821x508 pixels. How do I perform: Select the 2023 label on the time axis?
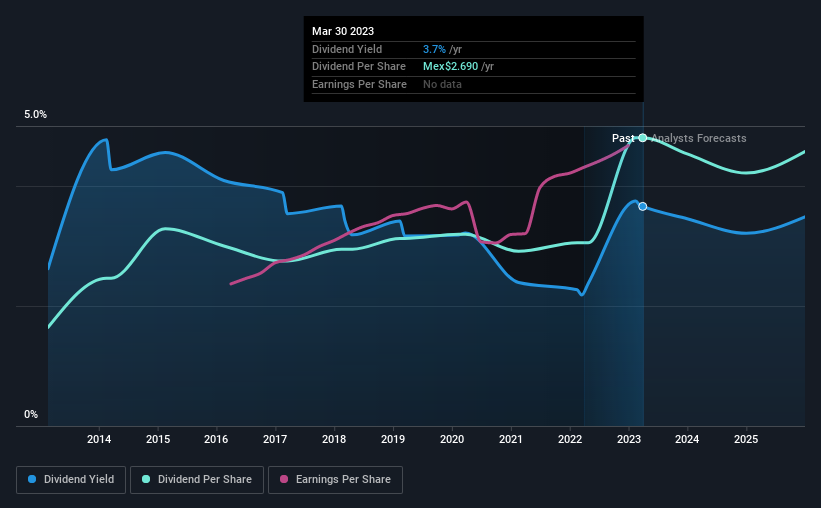pyautogui.click(x=629, y=439)
